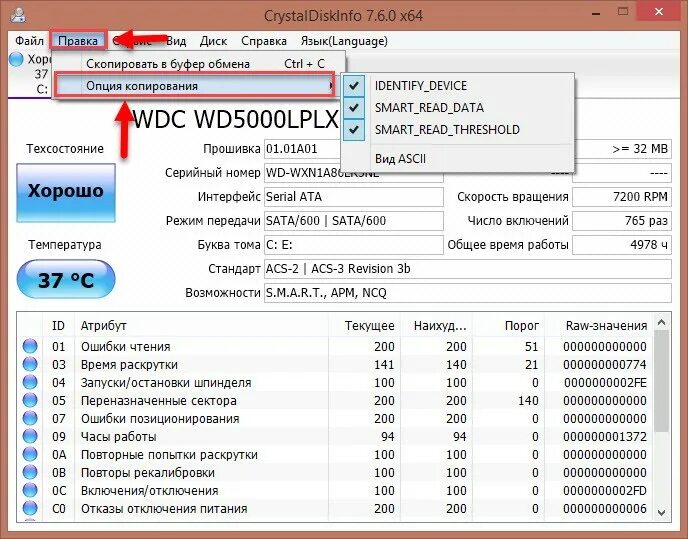
Task: Click the Число включений value 765 раз
Action: point(622,221)
